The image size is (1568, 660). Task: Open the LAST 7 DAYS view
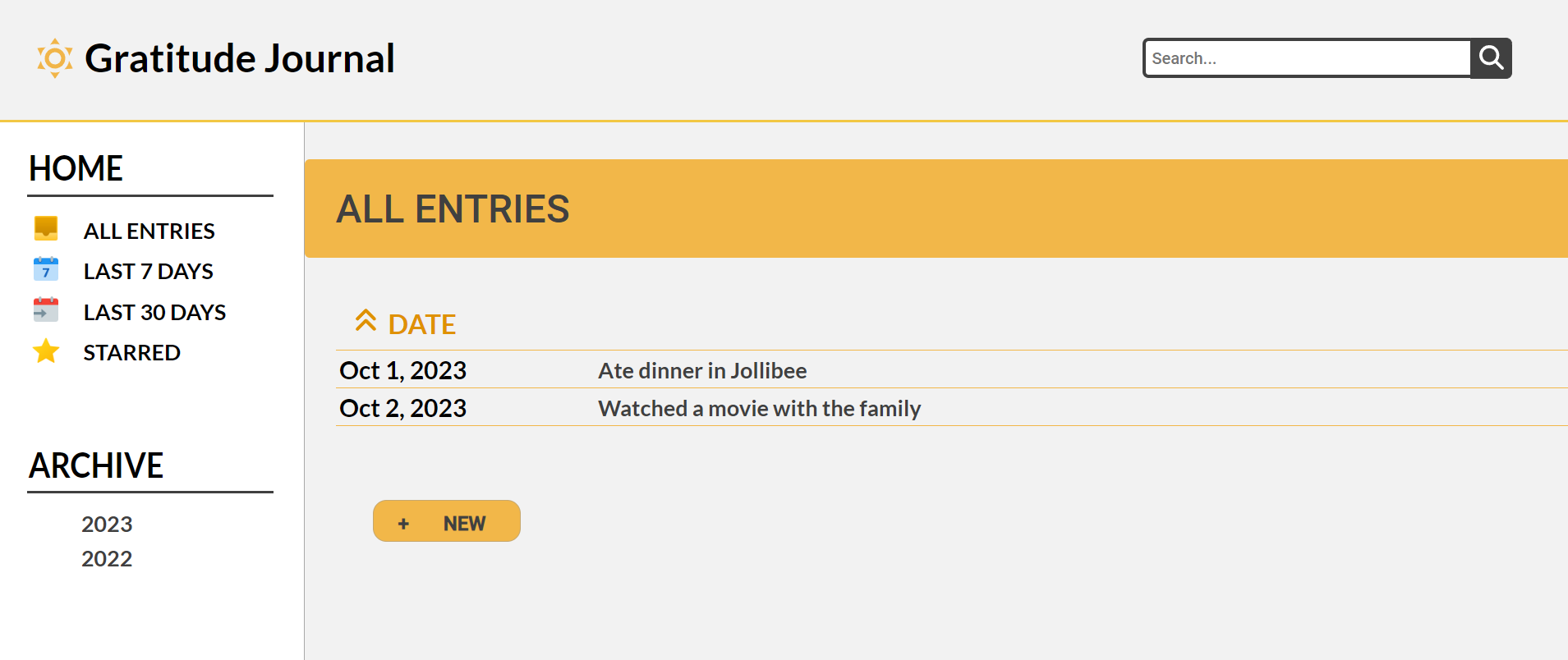point(149,271)
